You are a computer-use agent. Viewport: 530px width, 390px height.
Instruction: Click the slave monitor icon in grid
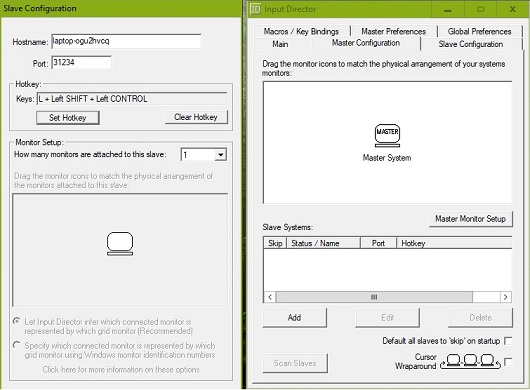point(120,243)
